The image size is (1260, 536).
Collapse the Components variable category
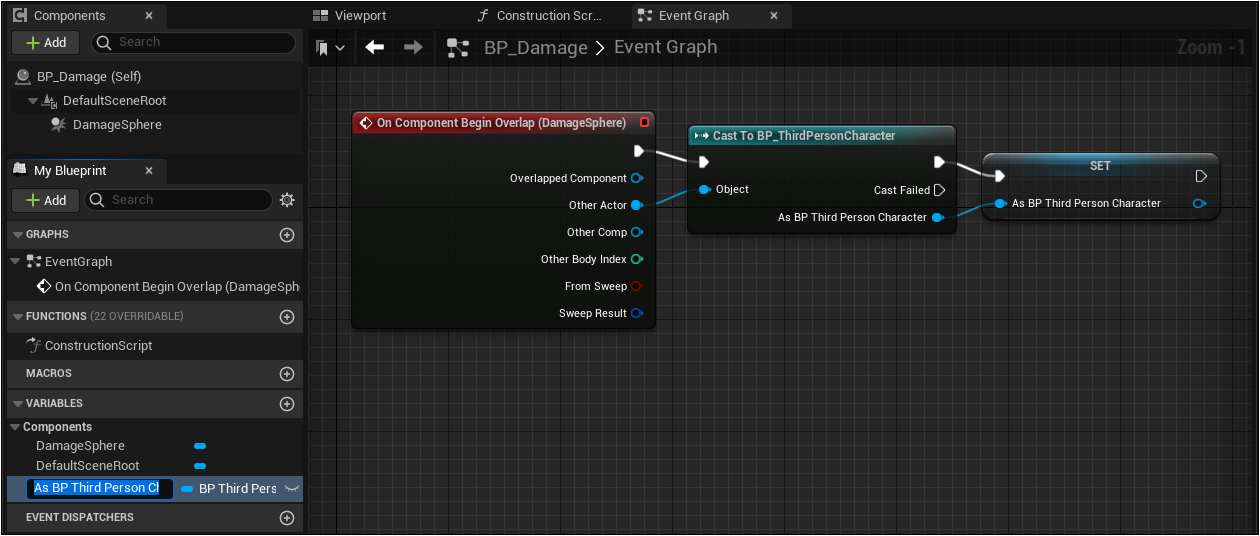14,427
